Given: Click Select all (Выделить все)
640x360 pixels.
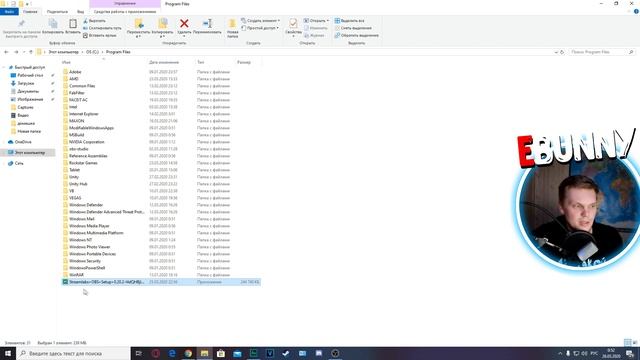Looking at the screenshot, I should point(349,21).
